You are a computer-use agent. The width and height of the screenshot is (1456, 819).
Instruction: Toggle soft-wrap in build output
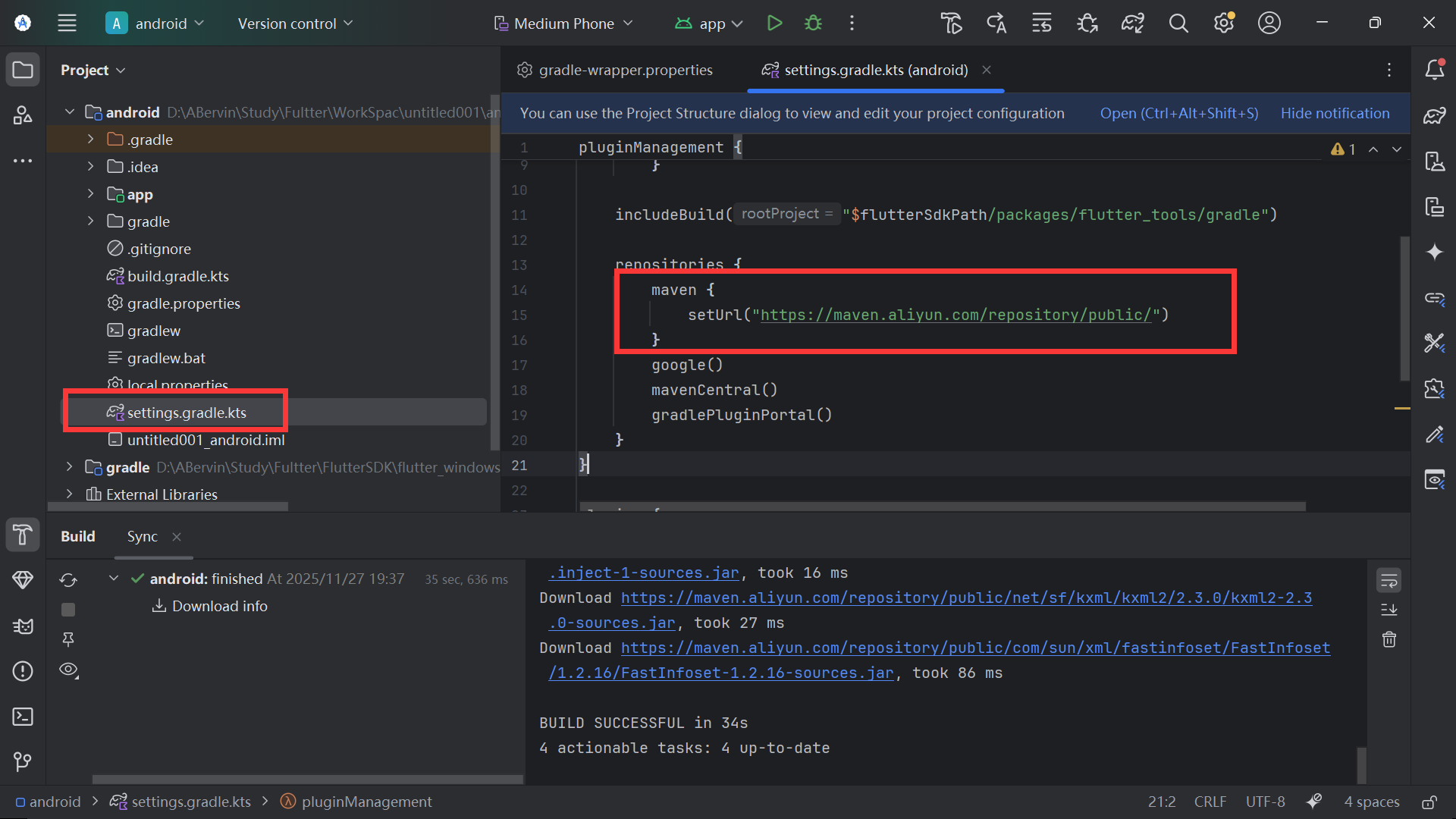pos(1389,581)
